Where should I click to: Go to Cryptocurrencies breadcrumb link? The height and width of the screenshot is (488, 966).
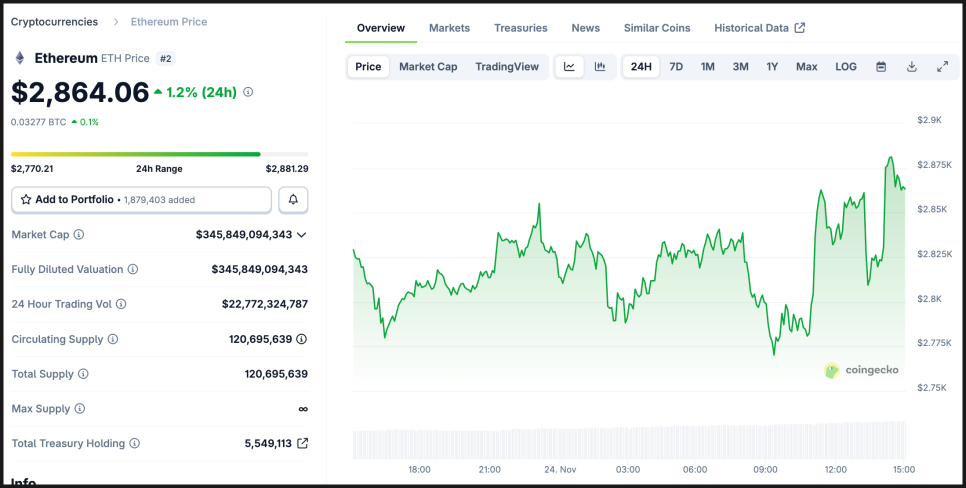(x=54, y=21)
